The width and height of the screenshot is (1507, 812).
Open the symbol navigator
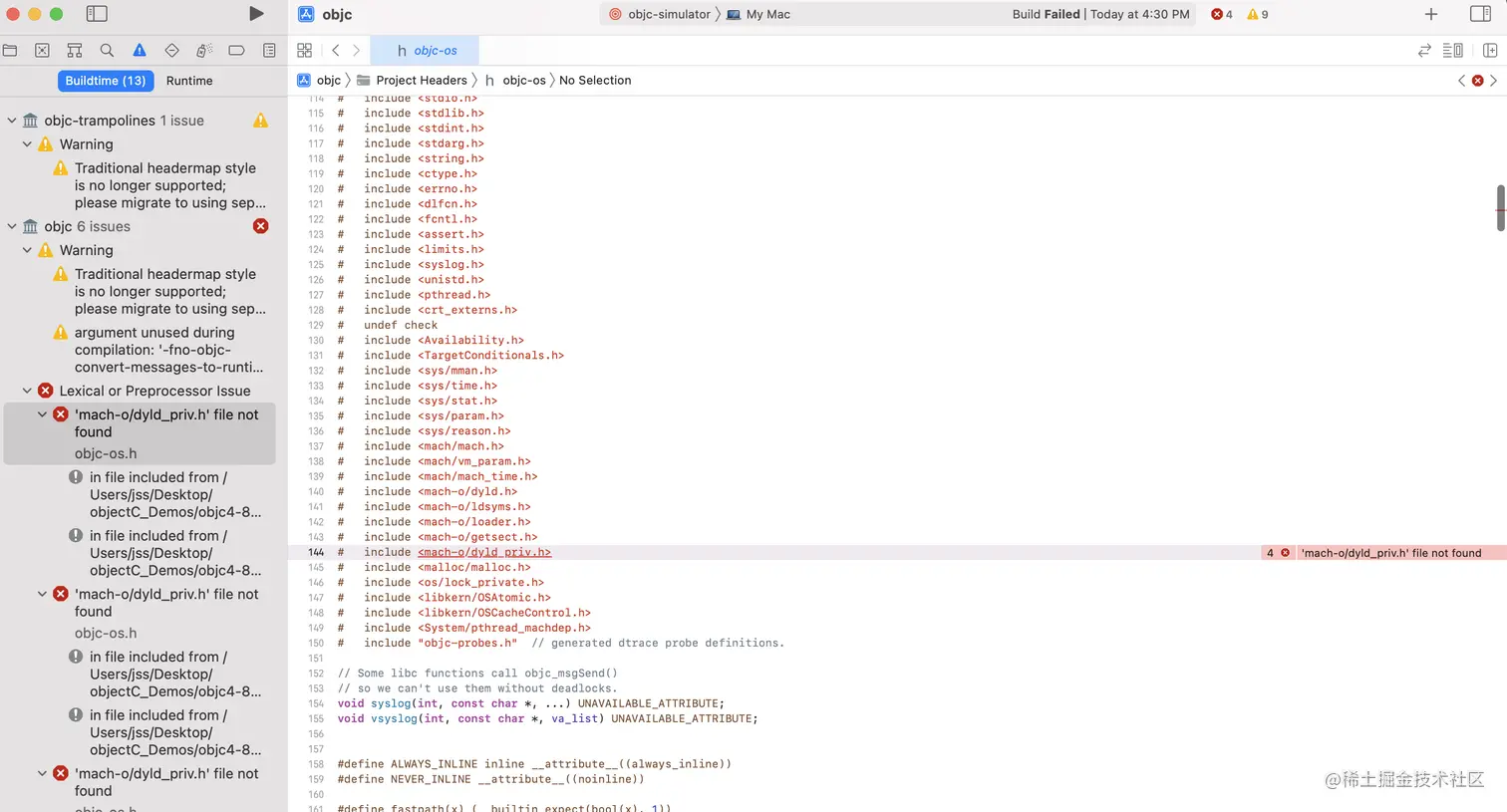point(75,50)
